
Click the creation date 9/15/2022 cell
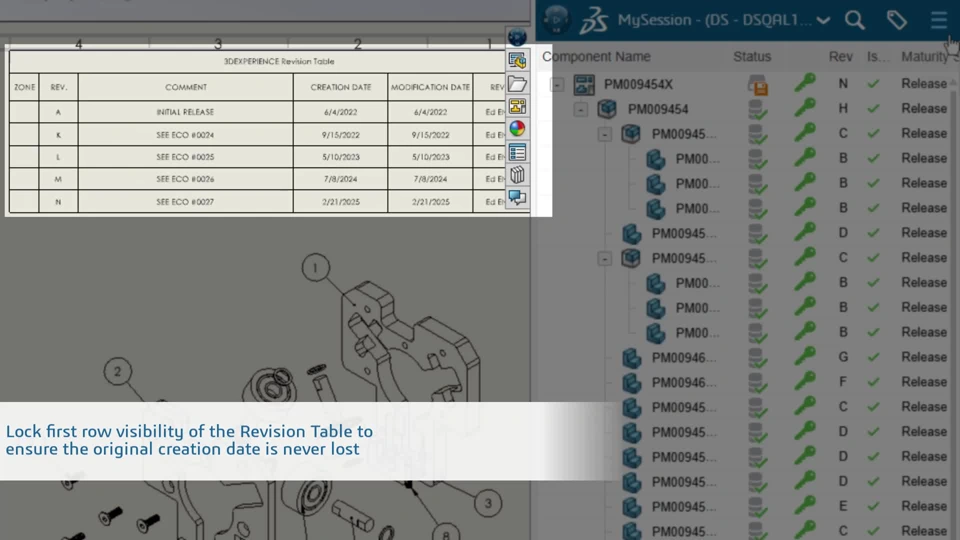pyautogui.click(x=340, y=135)
